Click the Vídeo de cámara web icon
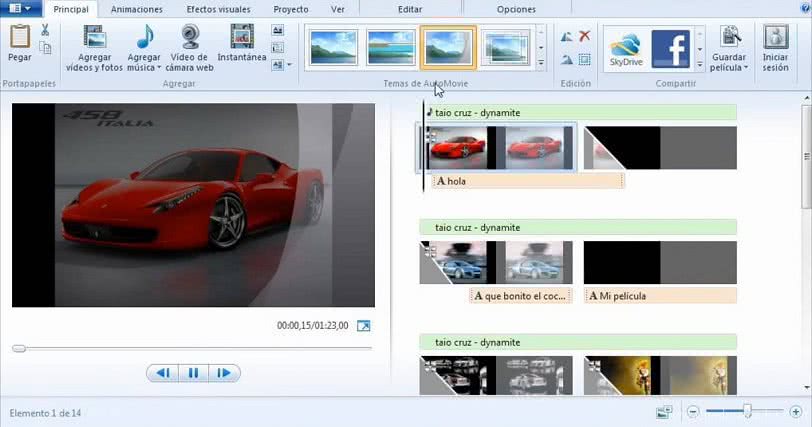This screenshot has height=427, width=812. tap(189, 38)
